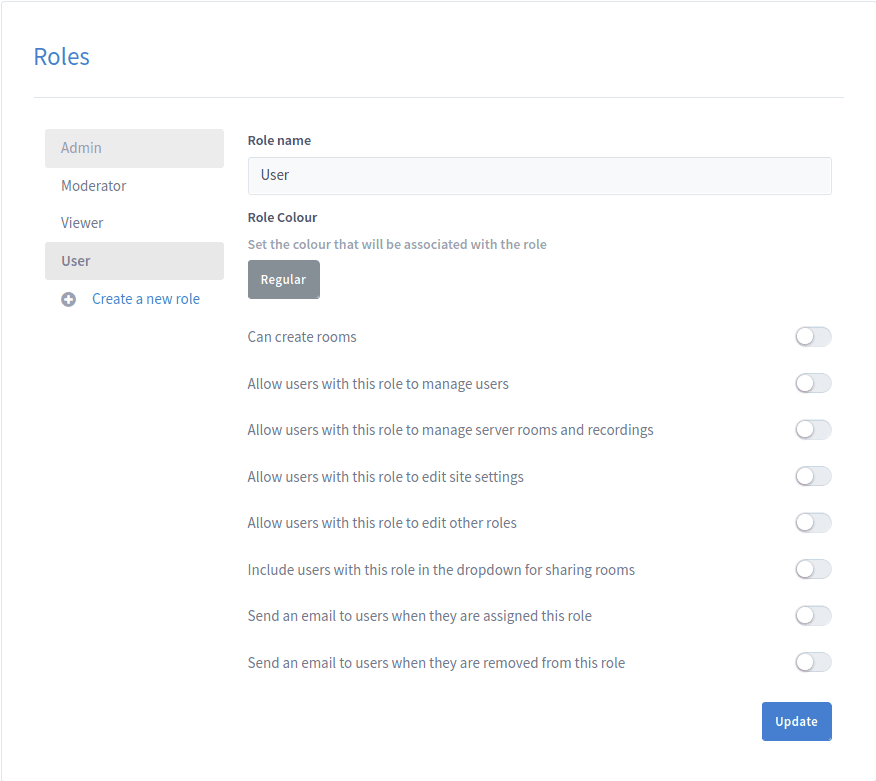Enable the edit site settings switch
Screen dimensions: 876x781
click(813, 477)
